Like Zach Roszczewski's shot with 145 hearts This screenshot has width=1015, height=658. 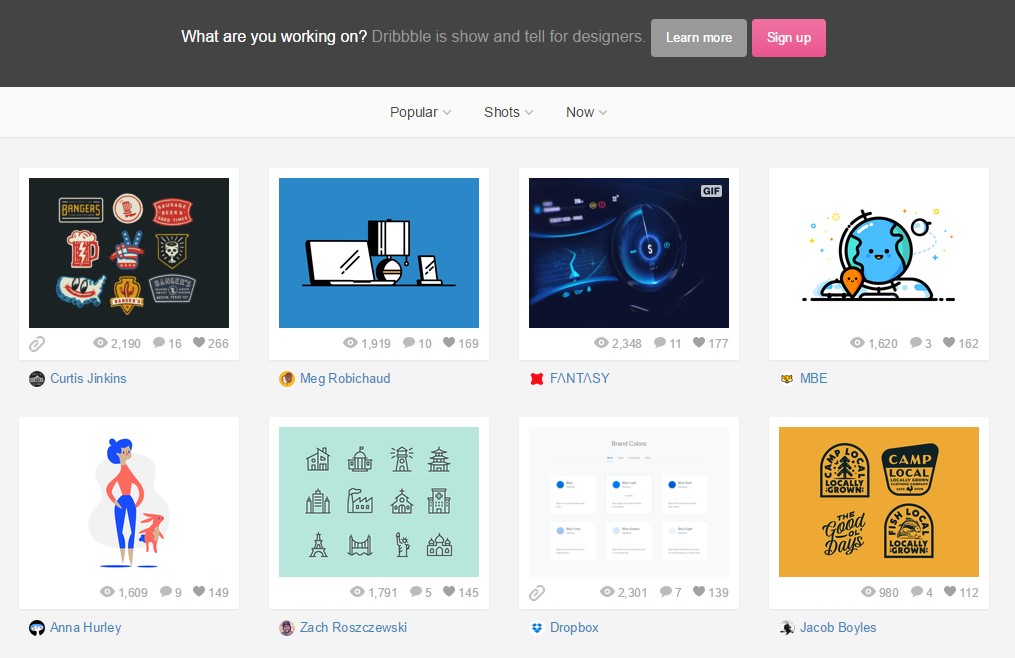tap(449, 591)
